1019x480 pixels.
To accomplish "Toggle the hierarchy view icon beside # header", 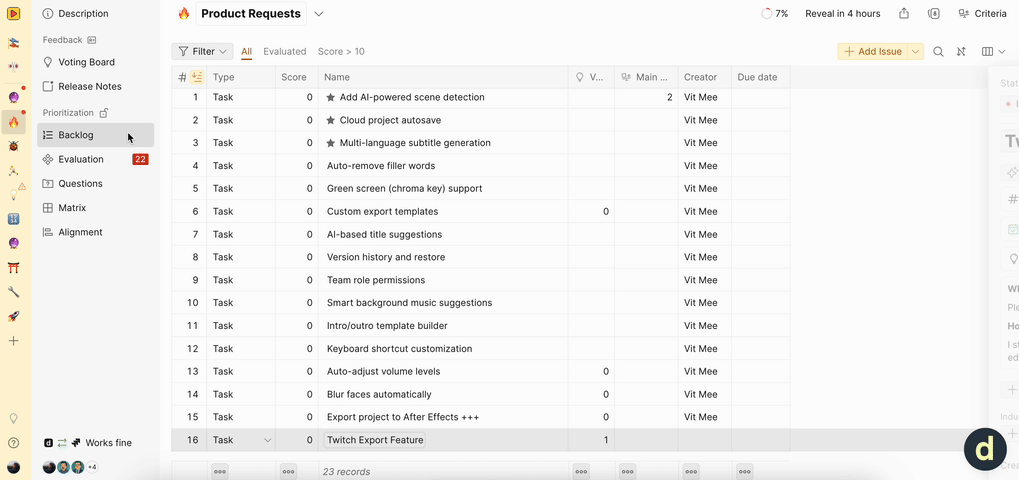I will pyautogui.click(x=197, y=77).
